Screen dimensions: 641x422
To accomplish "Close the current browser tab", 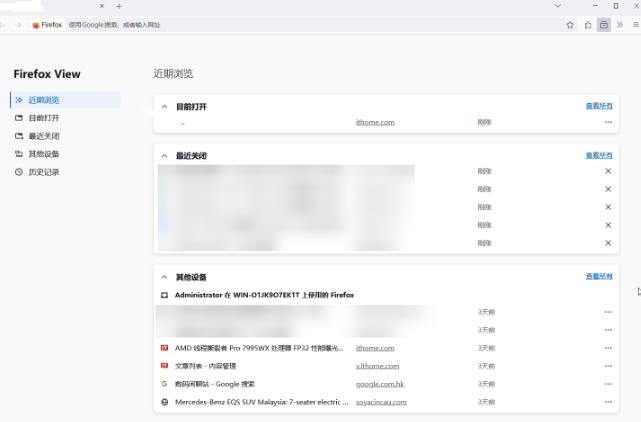I will [102, 6].
